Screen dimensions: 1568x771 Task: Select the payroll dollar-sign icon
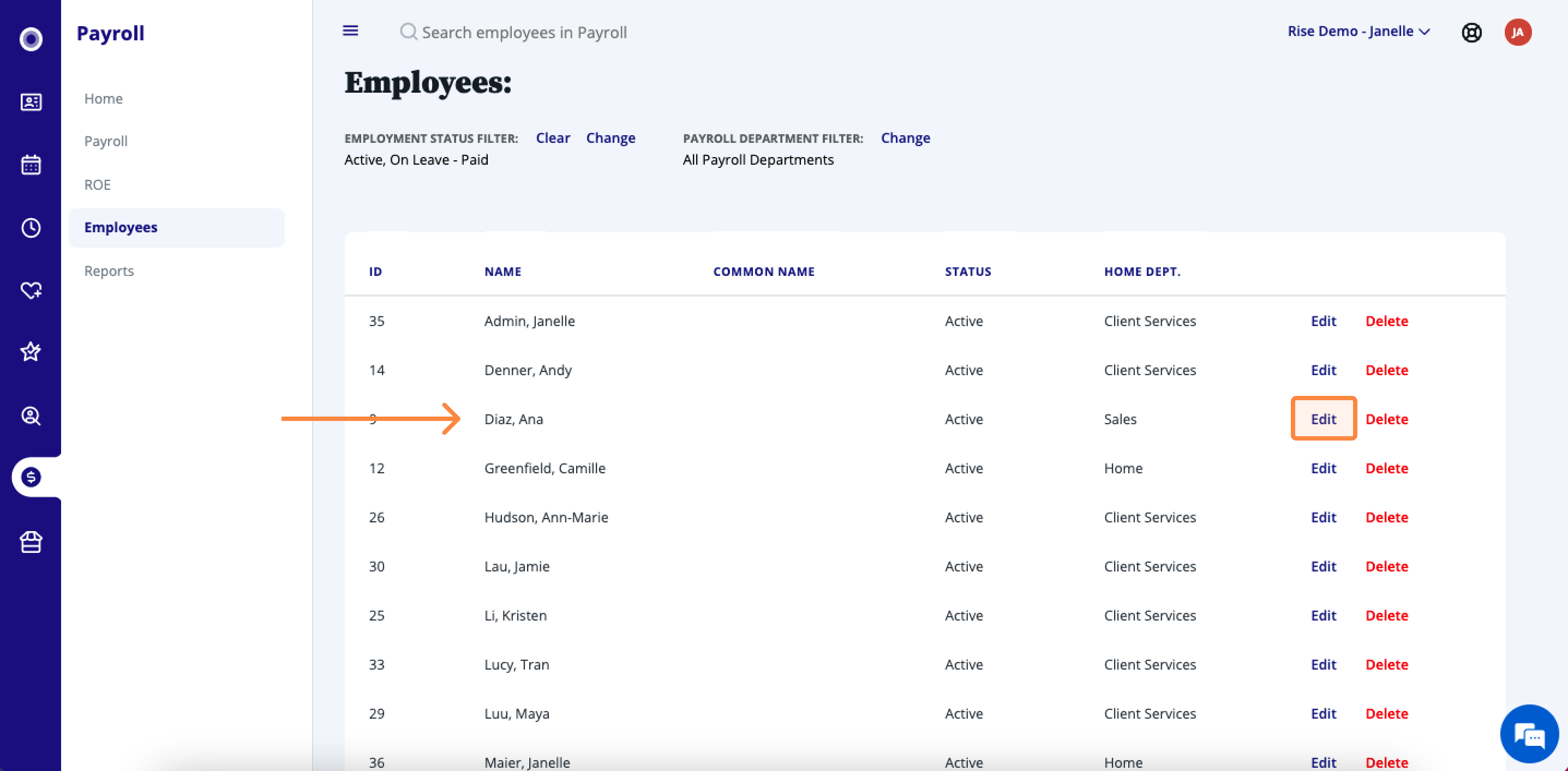point(31,477)
